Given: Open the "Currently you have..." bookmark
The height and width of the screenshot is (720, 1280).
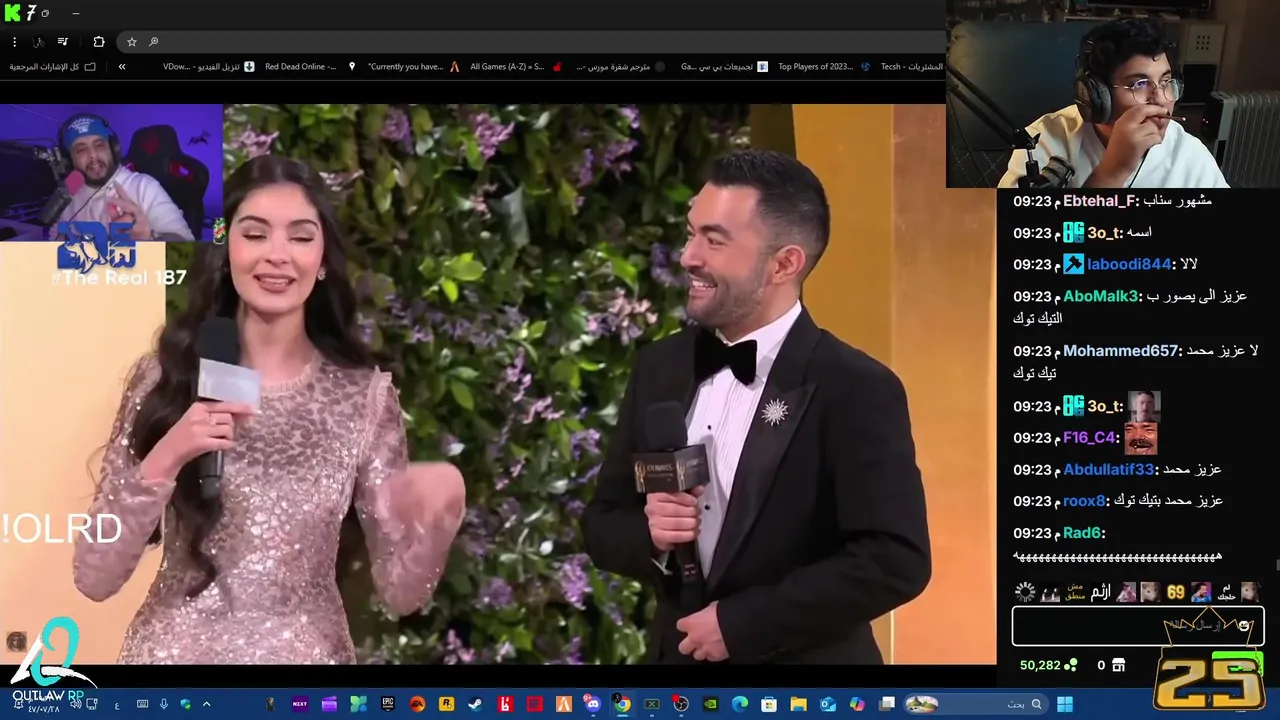Looking at the screenshot, I should 414,67.
